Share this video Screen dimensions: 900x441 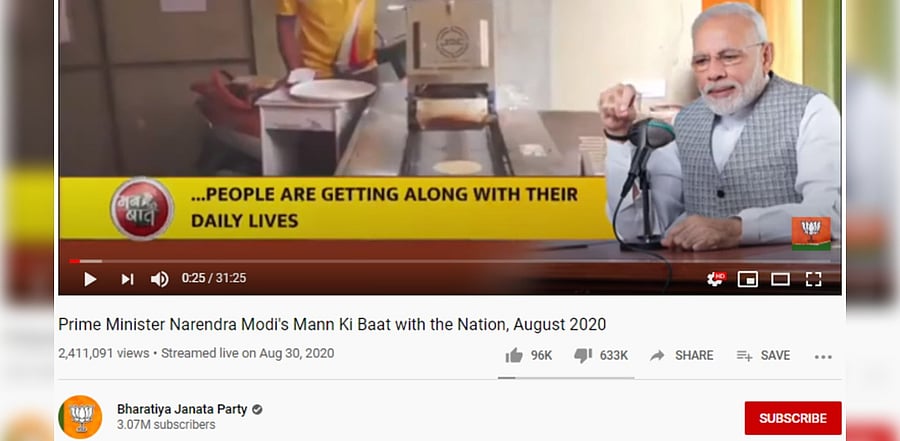click(681, 355)
